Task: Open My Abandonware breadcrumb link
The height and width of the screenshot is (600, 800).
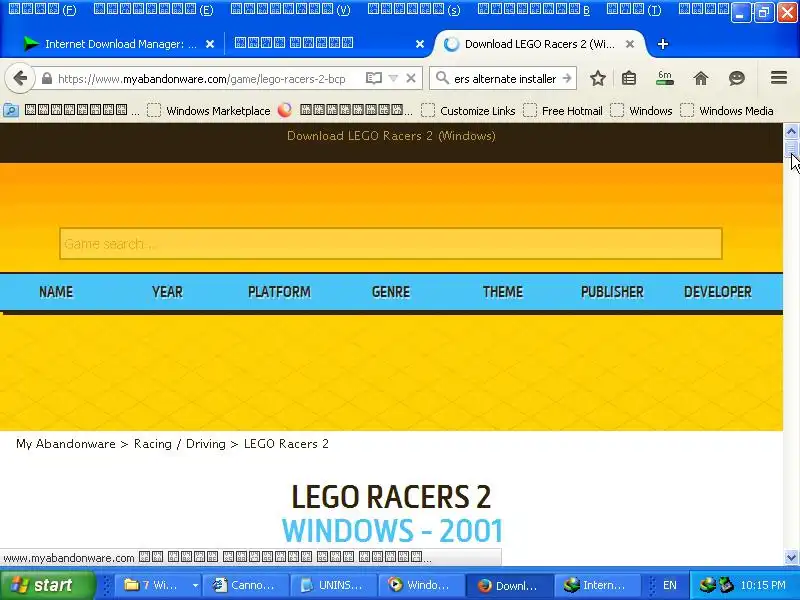Action: [x=66, y=444]
